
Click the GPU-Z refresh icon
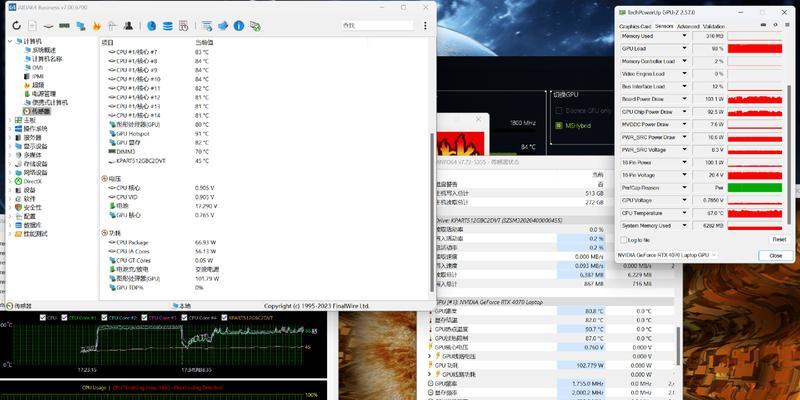click(x=775, y=24)
